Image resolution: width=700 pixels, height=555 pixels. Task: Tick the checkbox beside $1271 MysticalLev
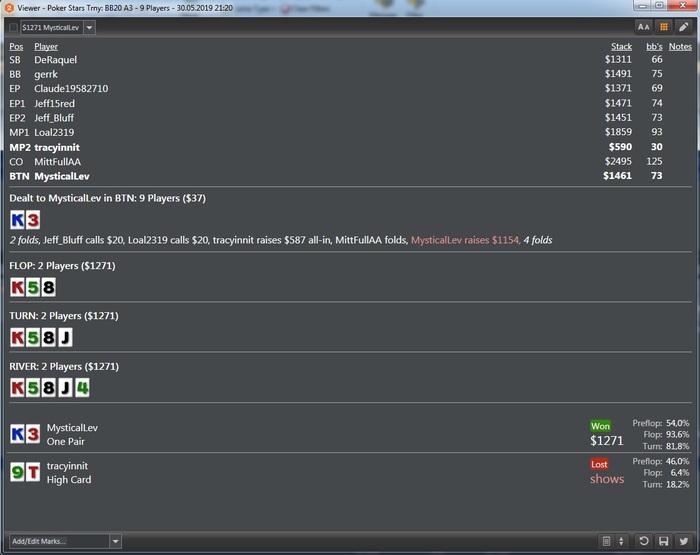[13, 28]
